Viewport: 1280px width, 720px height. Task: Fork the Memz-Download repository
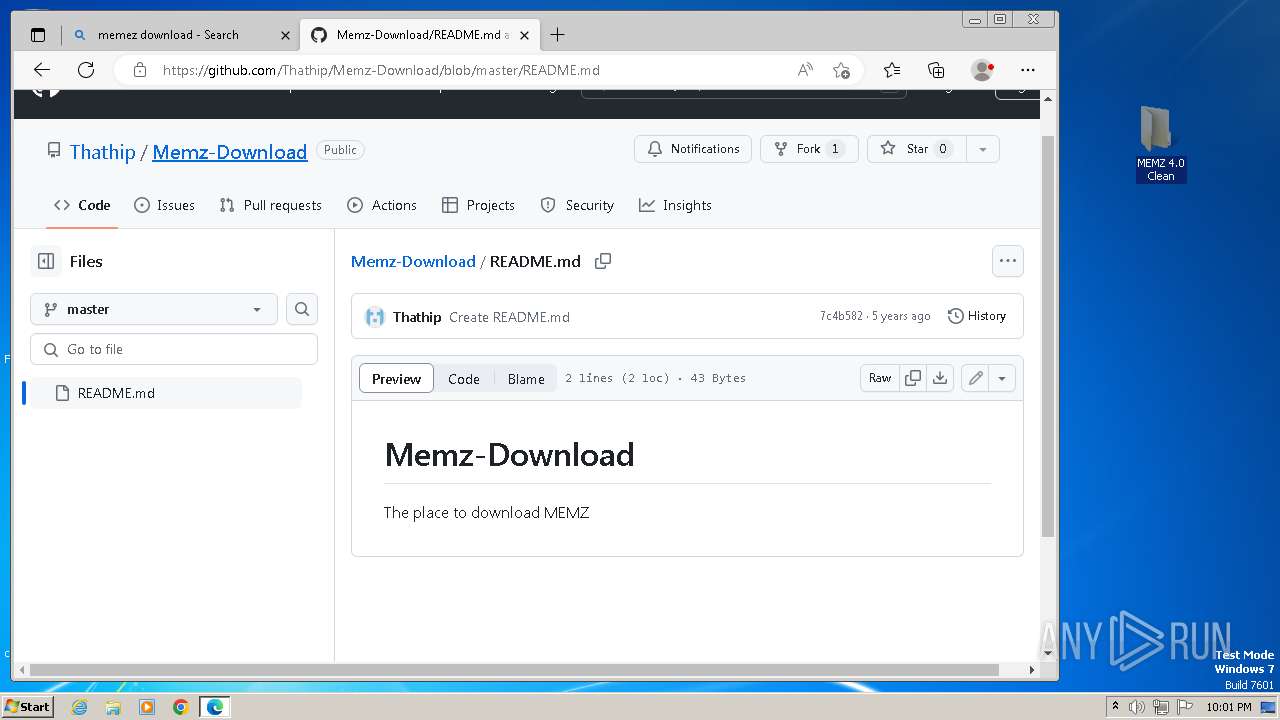[x=809, y=149]
